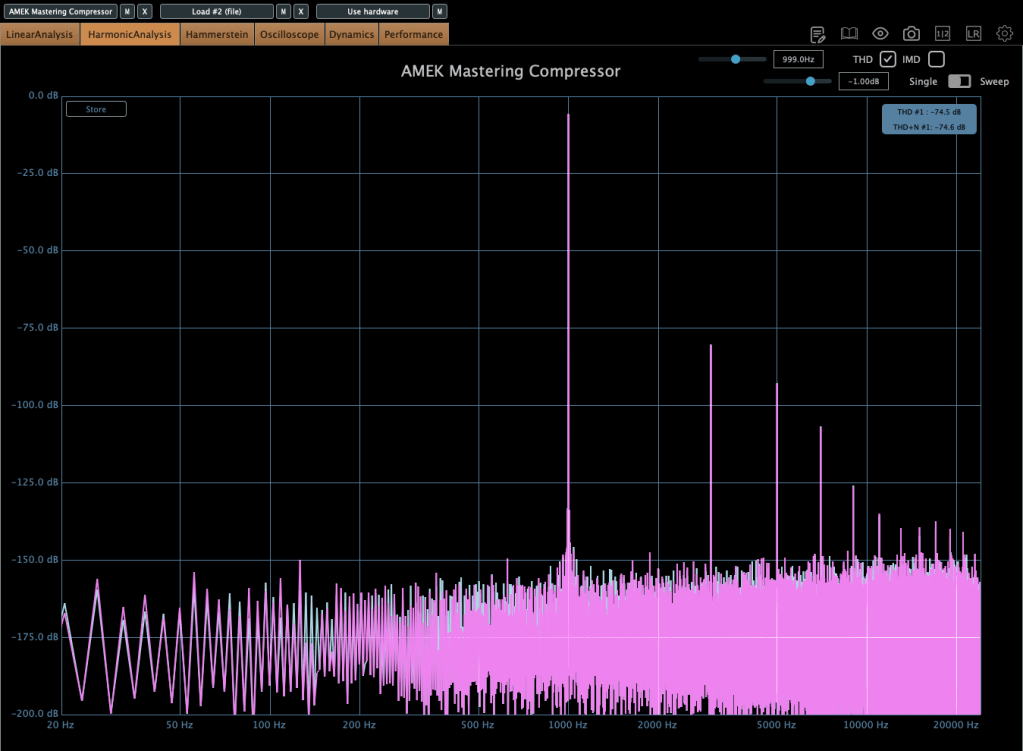Toggle the Single/Sweep switch
Screen dimensions: 1023x751
pos(959,81)
